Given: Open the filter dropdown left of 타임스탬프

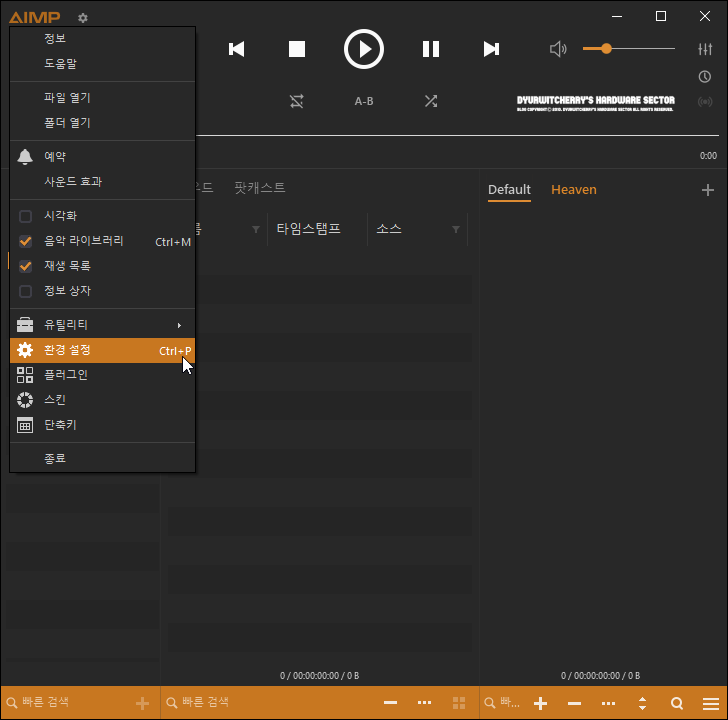Looking at the screenshot, I should [256, 229].
